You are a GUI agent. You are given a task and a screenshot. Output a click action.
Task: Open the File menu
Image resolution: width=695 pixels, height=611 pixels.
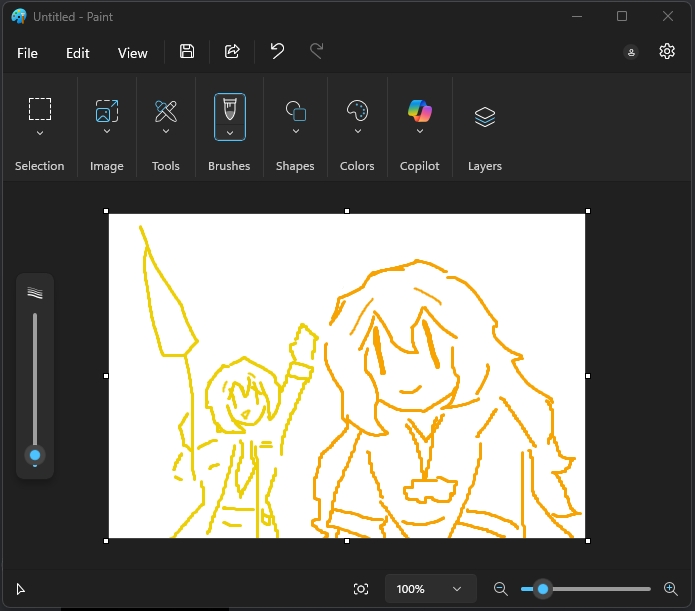[27, 53]
